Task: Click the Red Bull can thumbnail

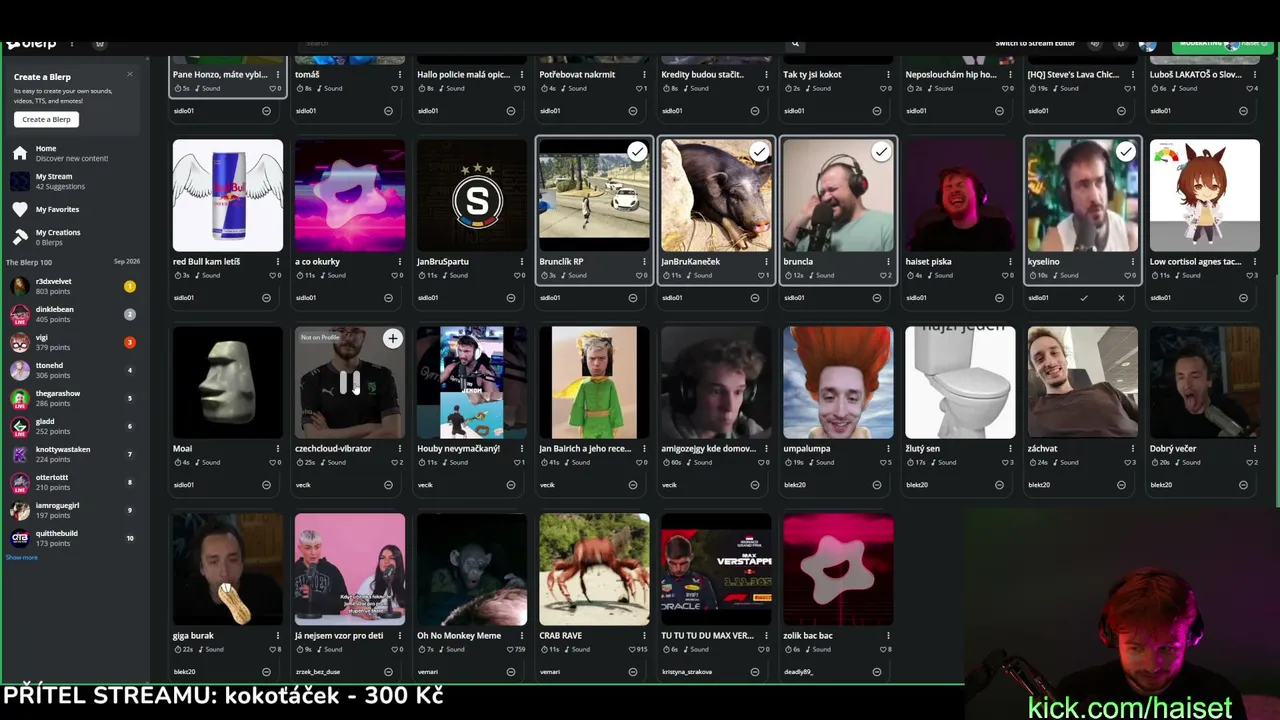Action: (x=228, y=195)
